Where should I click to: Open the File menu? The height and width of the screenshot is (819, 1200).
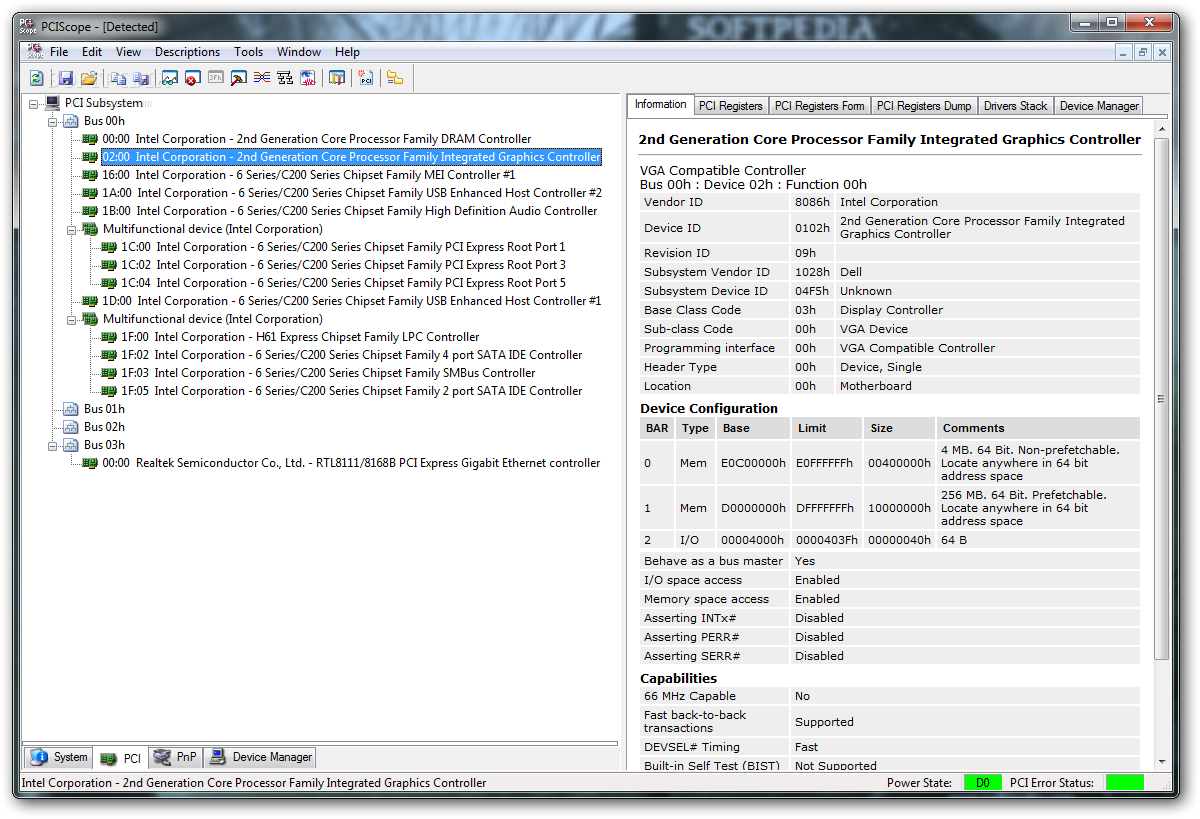[59, 52]
